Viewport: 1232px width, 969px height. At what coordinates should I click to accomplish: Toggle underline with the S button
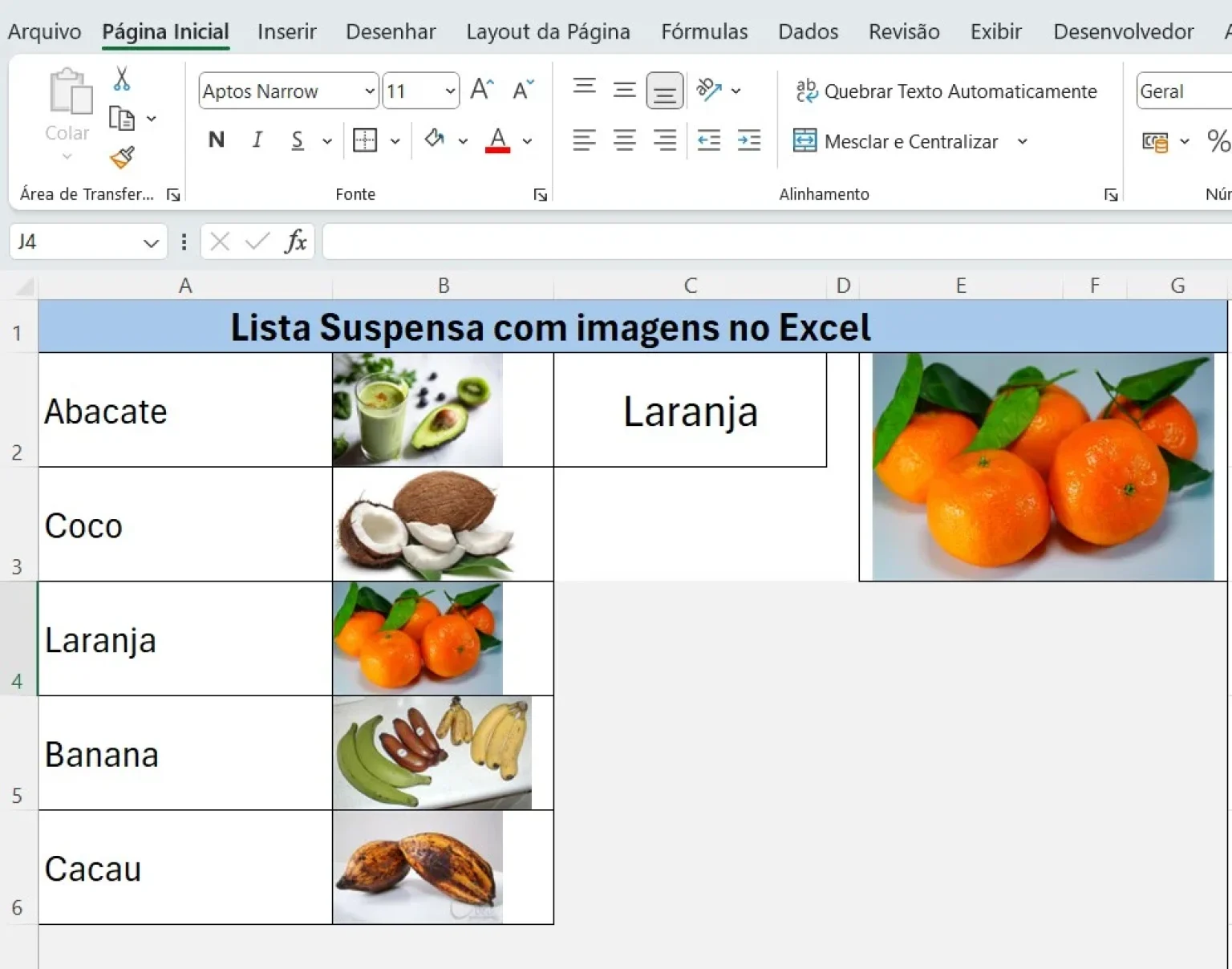(298, 140)
